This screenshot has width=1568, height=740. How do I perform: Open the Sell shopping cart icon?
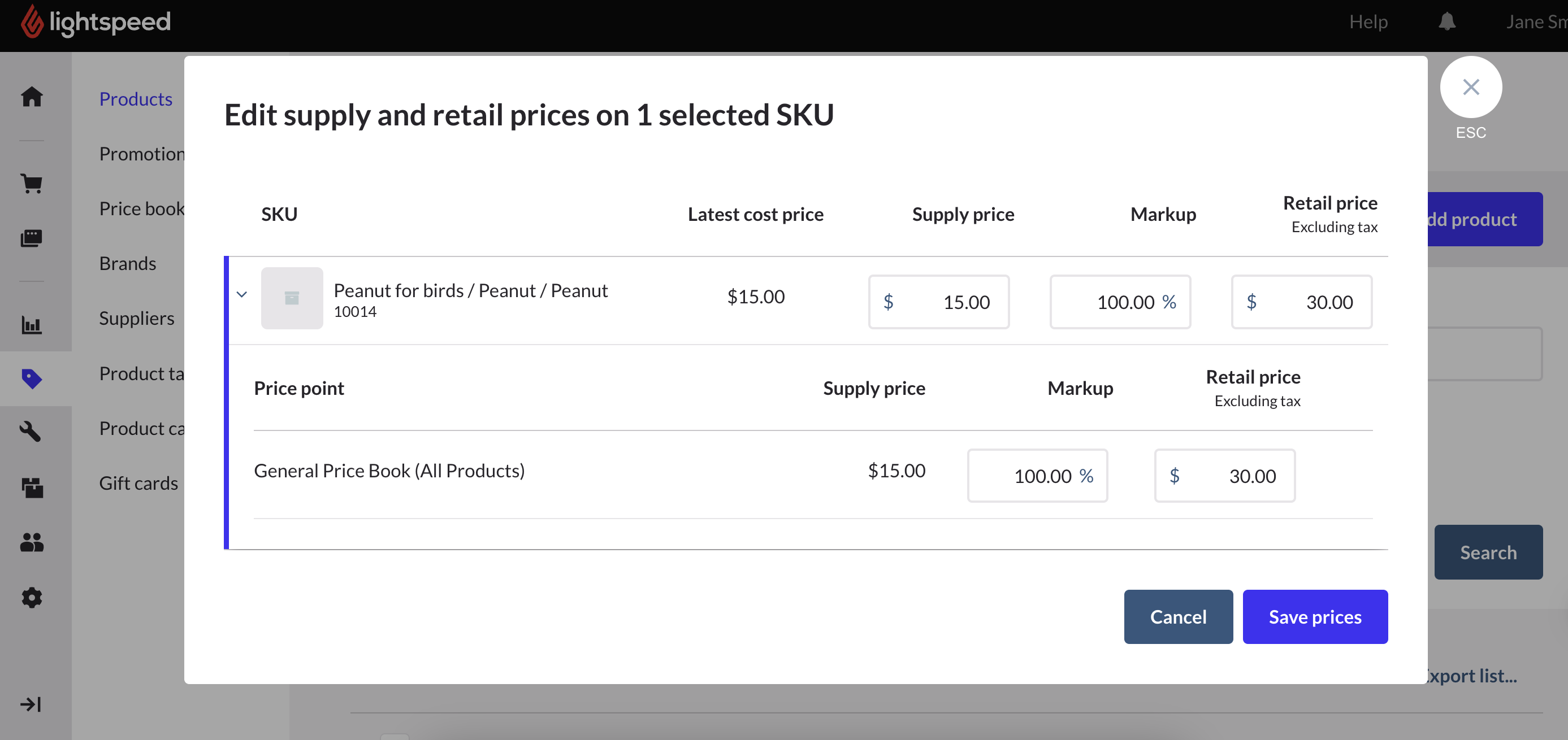pyautogui.click(x=32, y=183)
